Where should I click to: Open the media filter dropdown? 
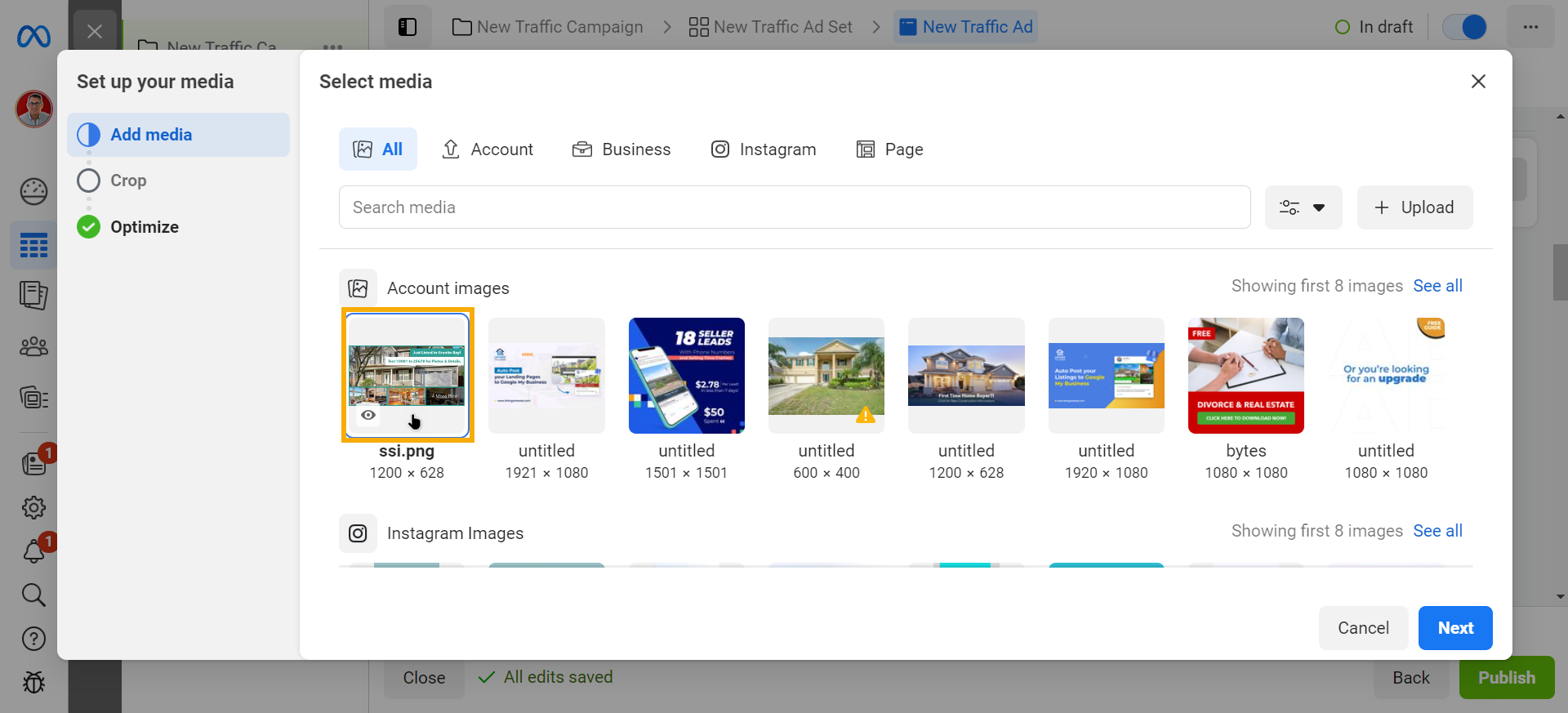pos(1303,207)
